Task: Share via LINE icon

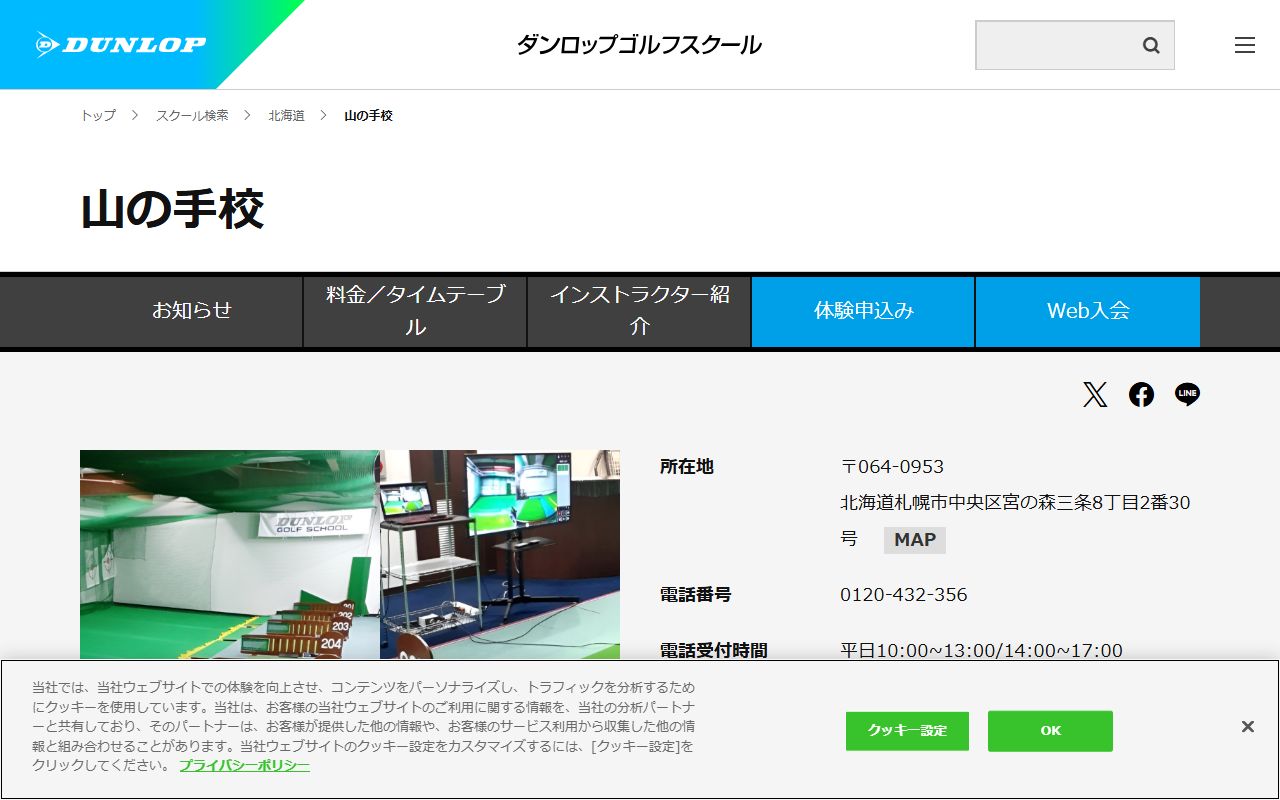Action: coord(1187,395)
